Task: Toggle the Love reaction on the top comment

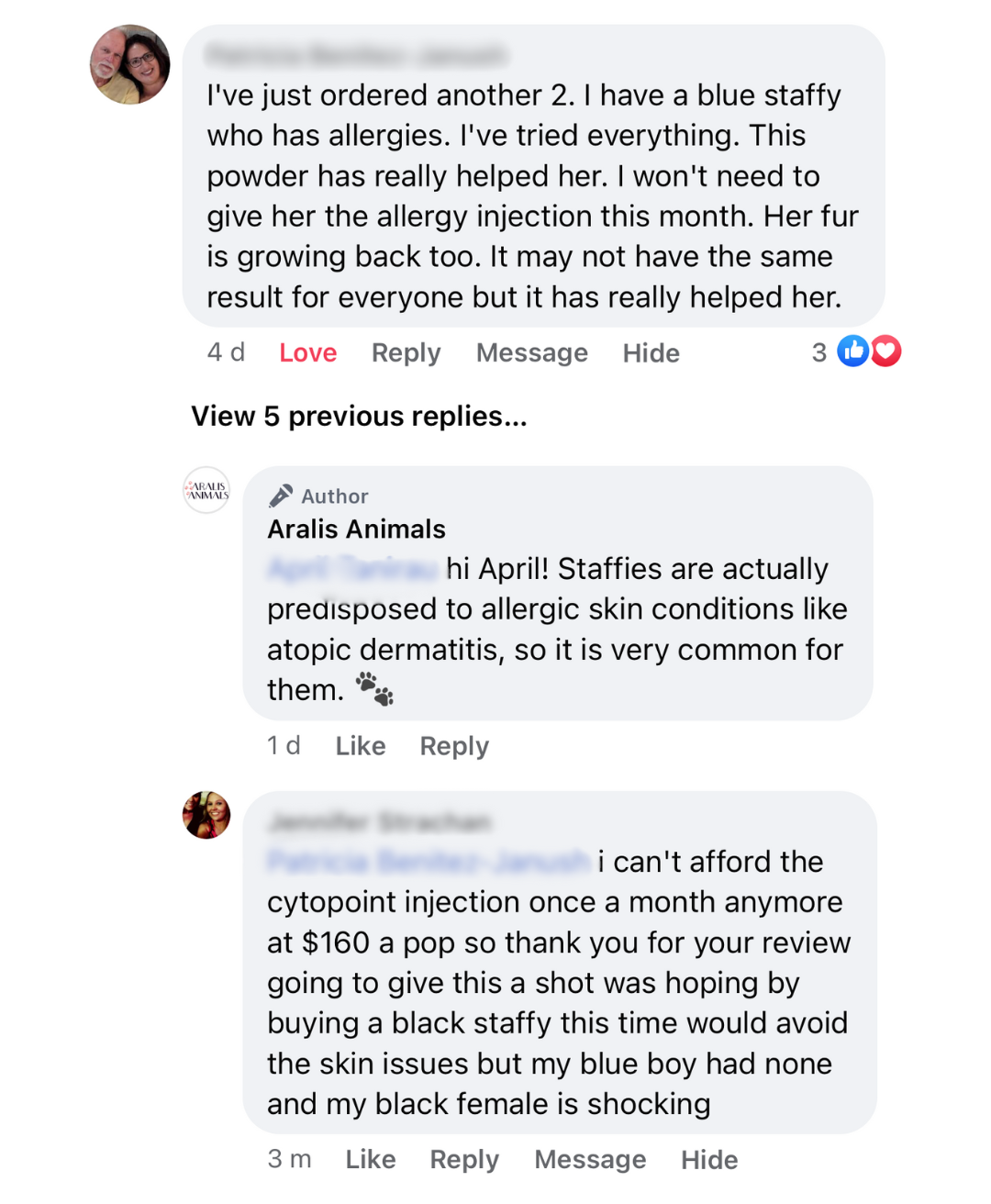Action: pos(307,353)
